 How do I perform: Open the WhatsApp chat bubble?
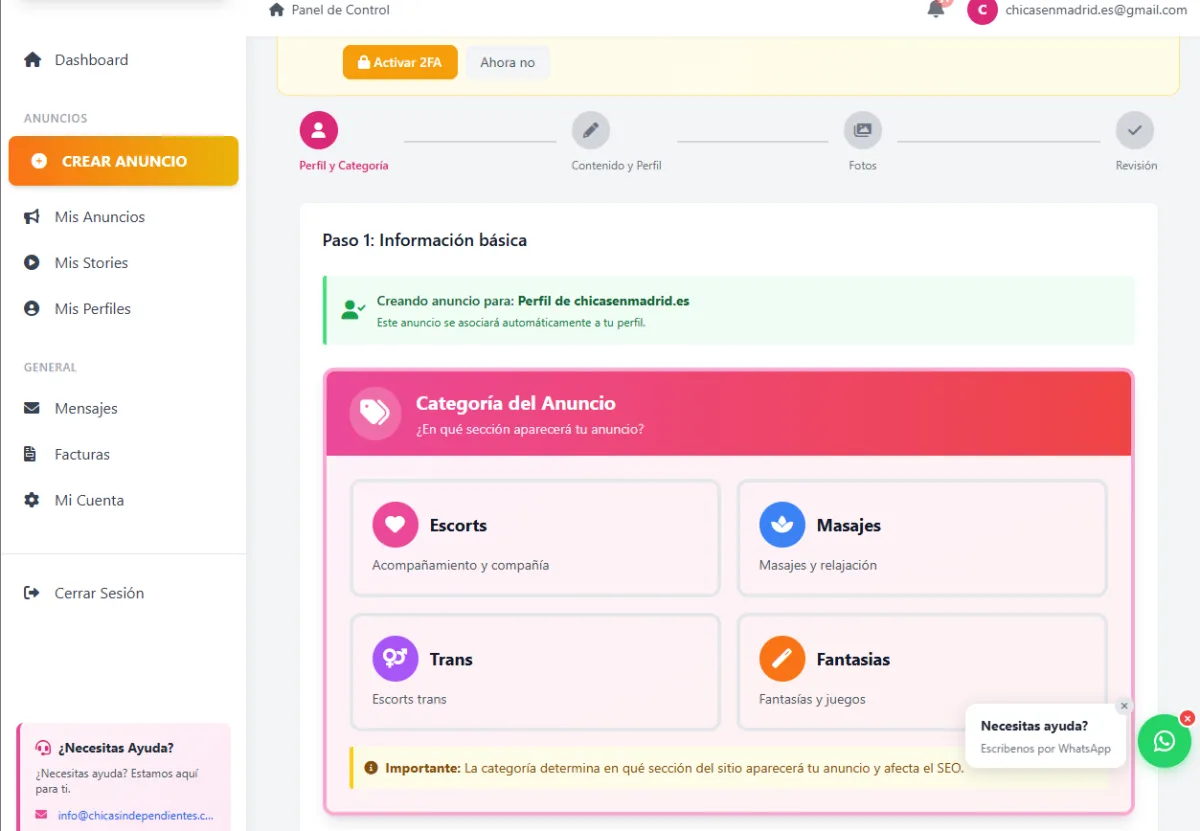coord(1164,741)
